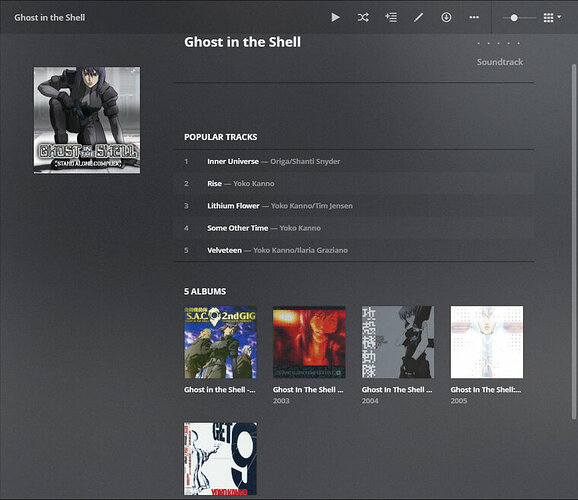The width and height of the screenshot is (578, 500).
Task: Open the edit pencil icon
Action: pos(418,17)
